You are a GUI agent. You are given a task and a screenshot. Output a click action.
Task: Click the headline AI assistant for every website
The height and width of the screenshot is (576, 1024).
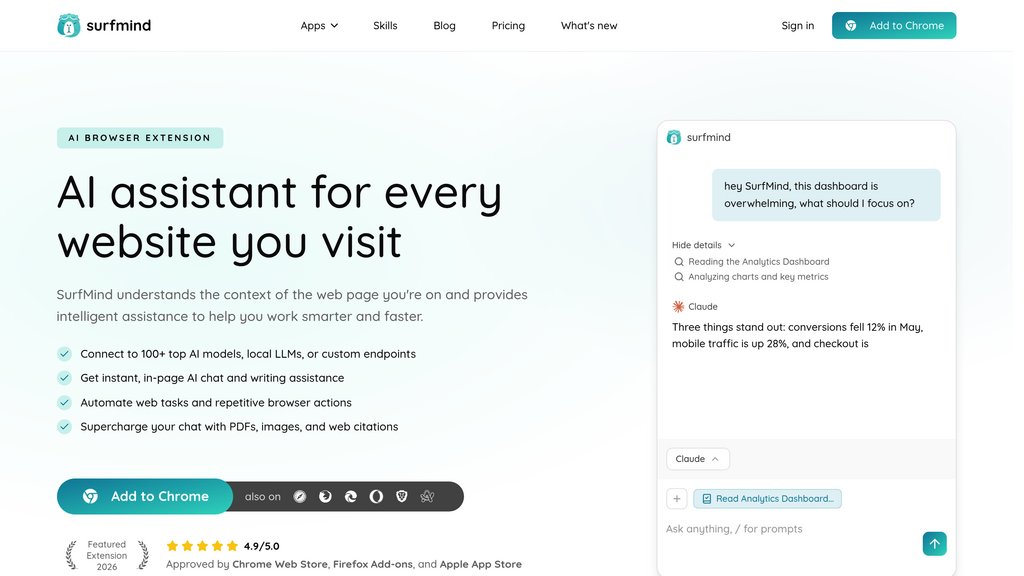(x=280, y=217)
